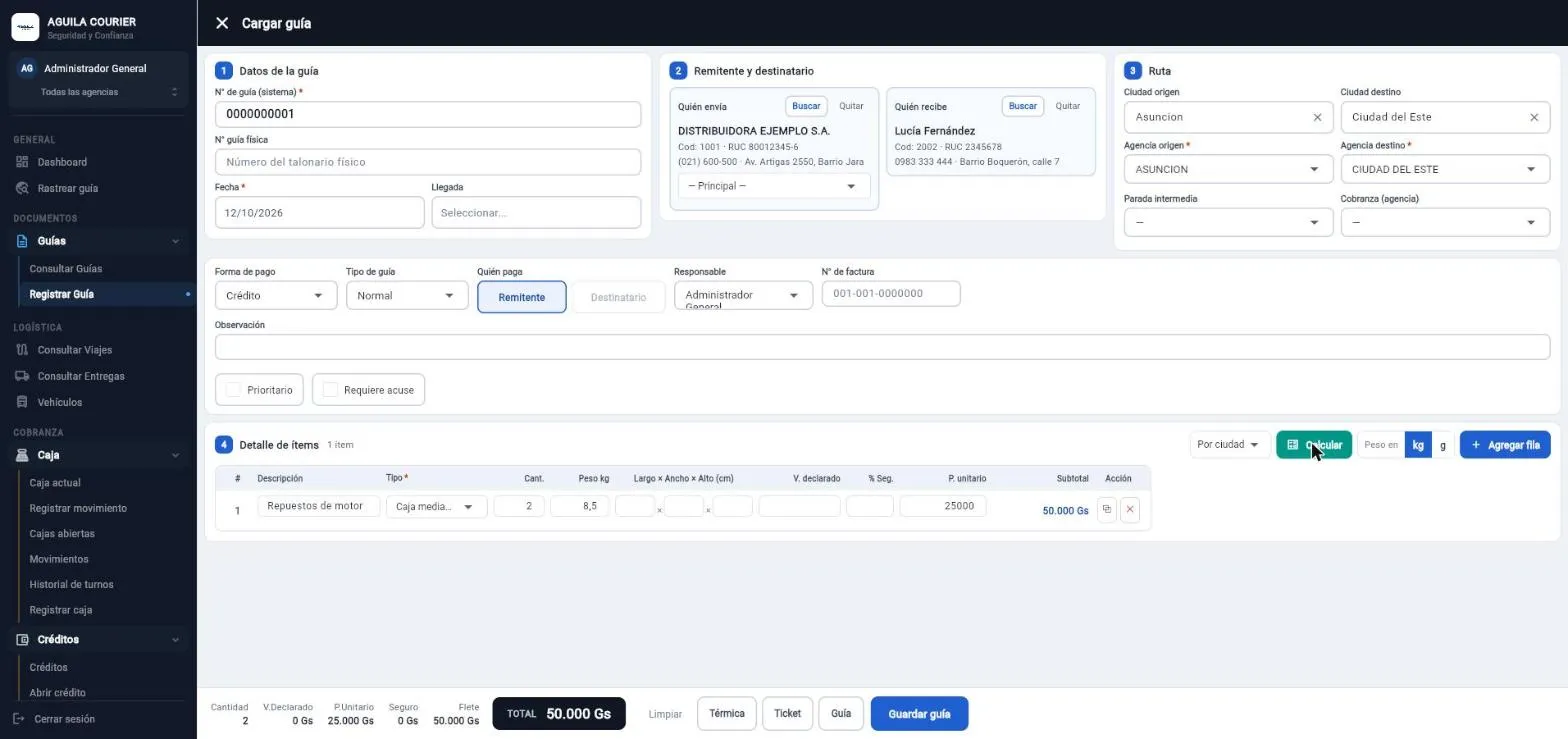The image size is (1568, 739).
Task: Click the Aguila Courier logo
Action: pyautogui.click(x=25, y=27)
